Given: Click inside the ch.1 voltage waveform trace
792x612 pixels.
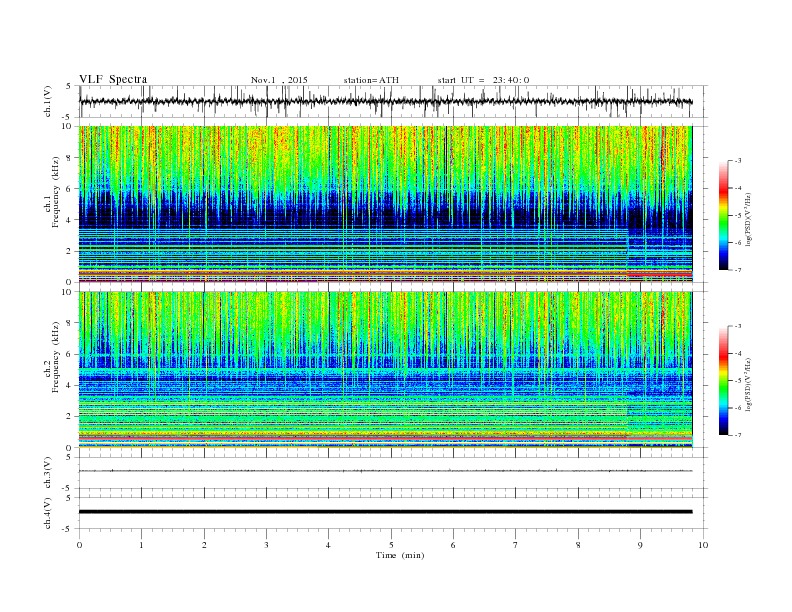Looking at the screenshot, I should pyautogui.click(x=385, y=102).
